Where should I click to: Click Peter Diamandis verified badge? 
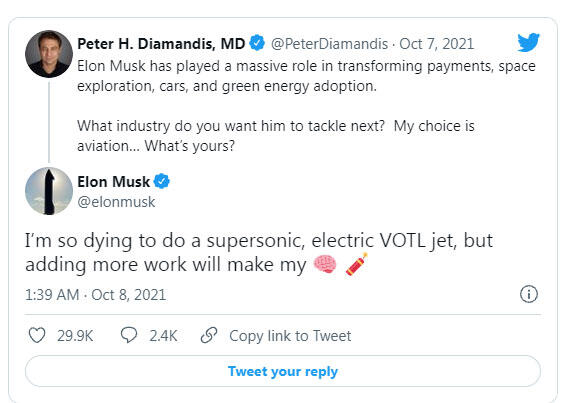[x=257, y=44]
